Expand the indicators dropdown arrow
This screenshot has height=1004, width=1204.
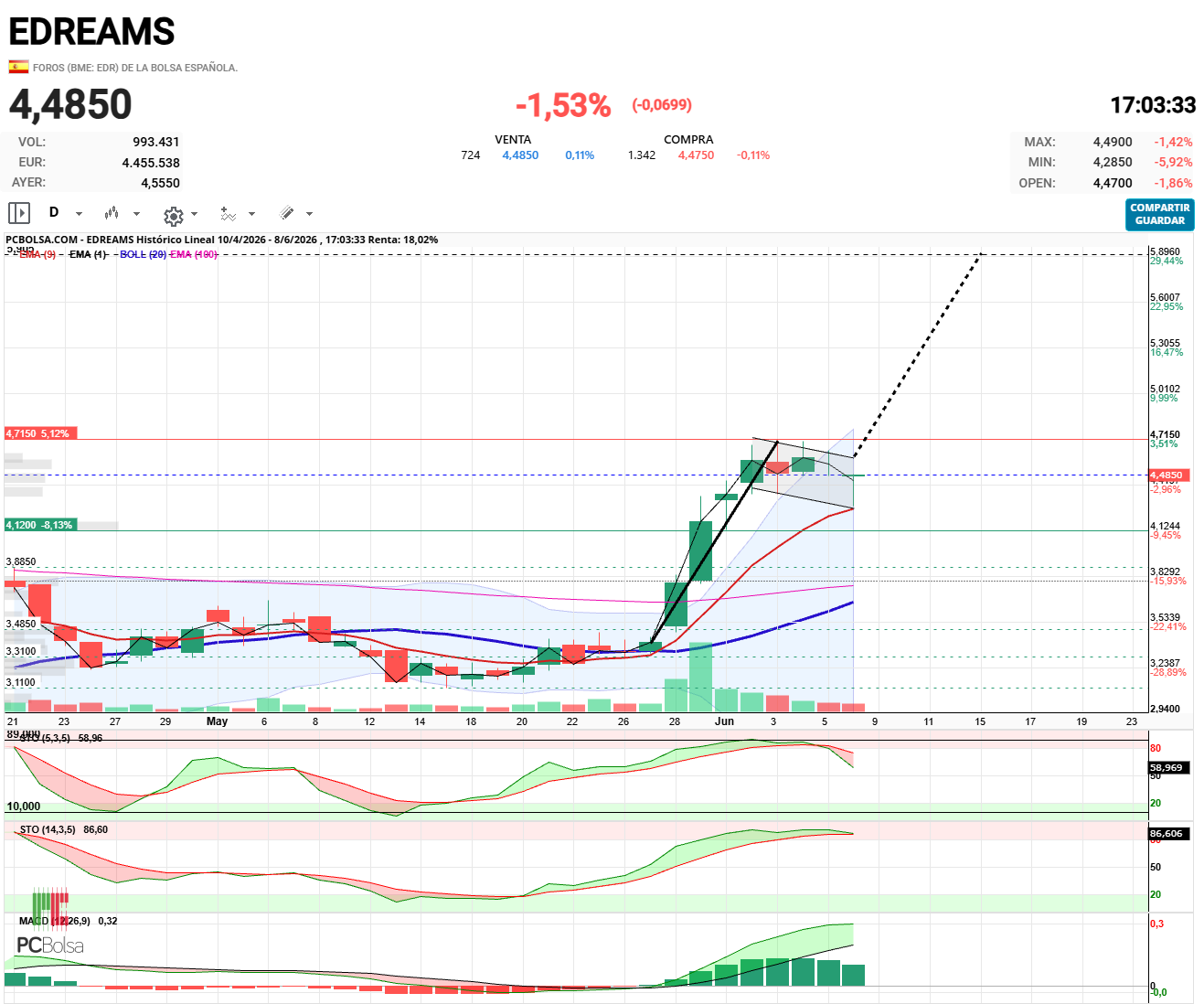[x=251, y=214]
